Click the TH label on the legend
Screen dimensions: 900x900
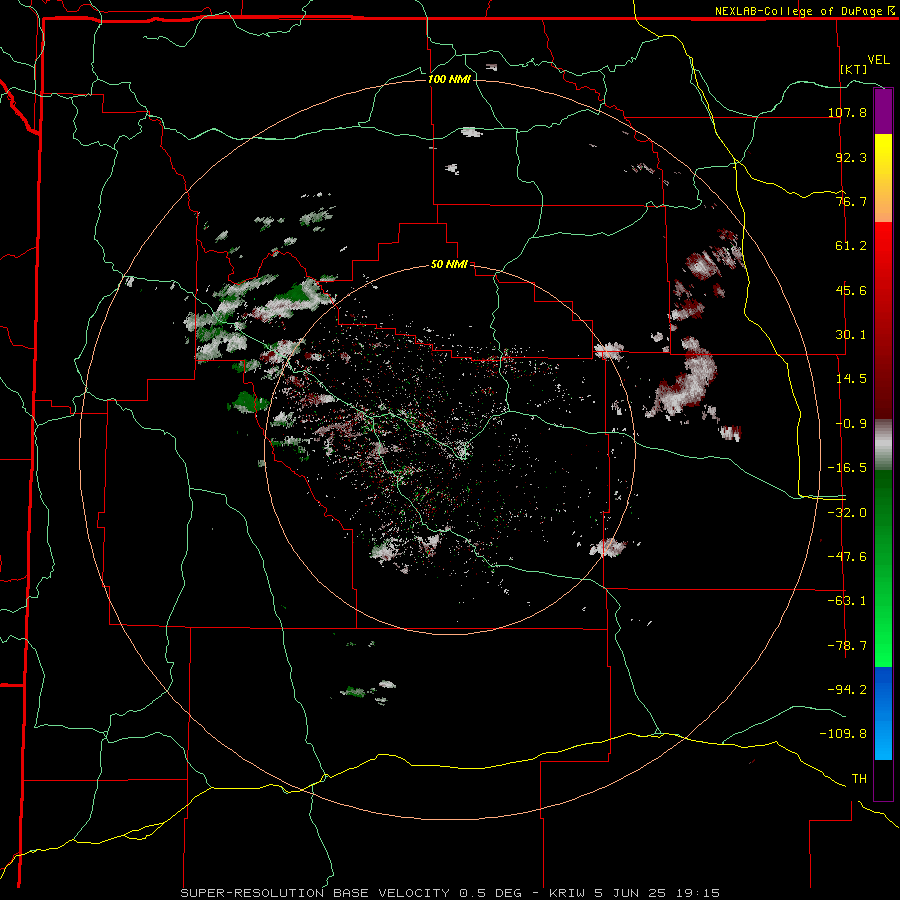pos(859,779)
